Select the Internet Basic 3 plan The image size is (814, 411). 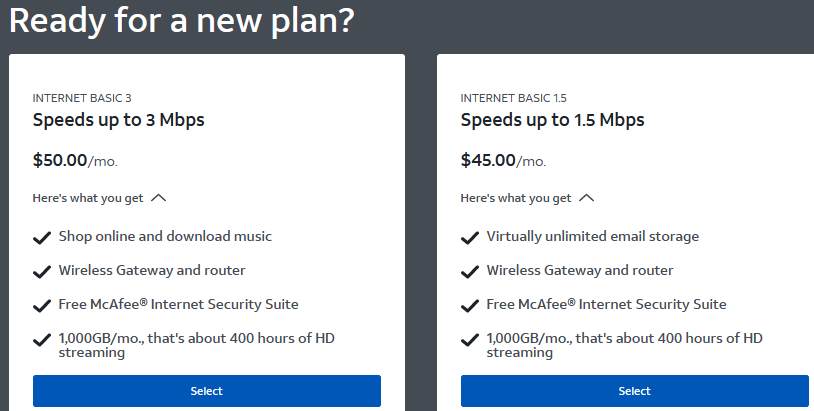point(207,391)
